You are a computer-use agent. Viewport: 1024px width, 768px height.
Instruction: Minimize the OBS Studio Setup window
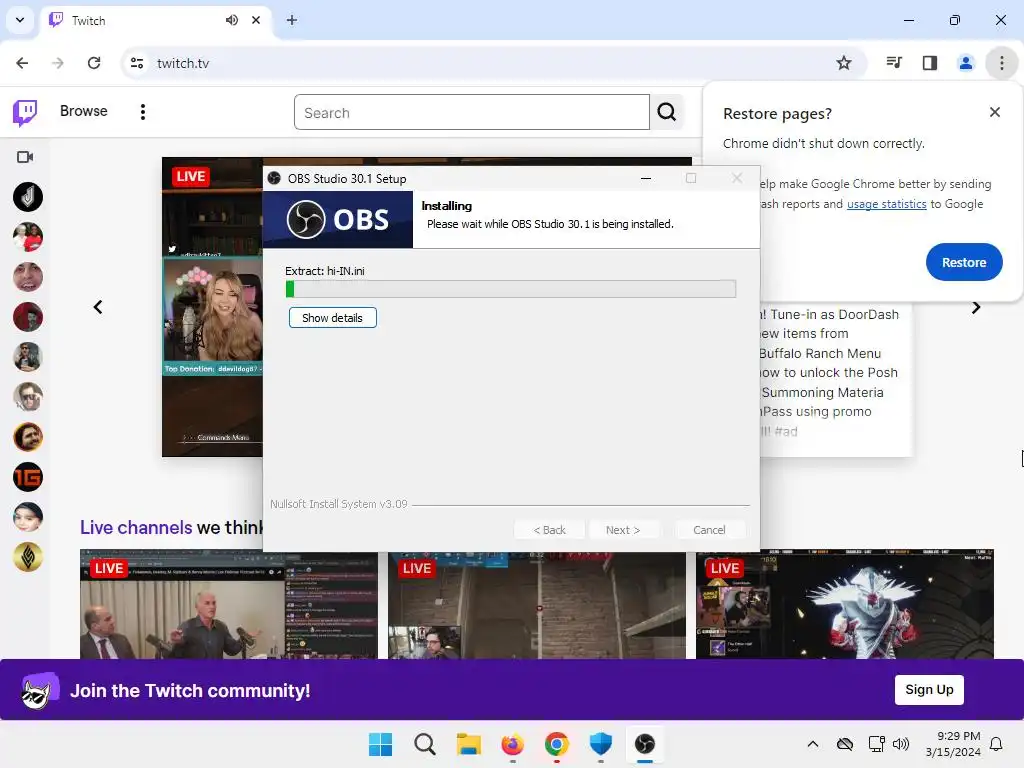click(x=646, y=178)
